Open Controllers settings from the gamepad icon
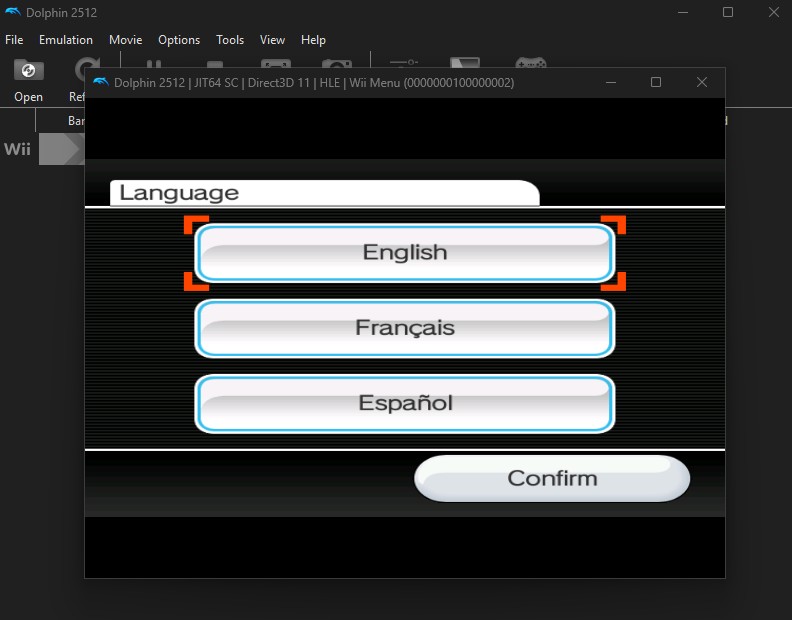The width and height of the screenshot is (792, 620). coord(530,61)
